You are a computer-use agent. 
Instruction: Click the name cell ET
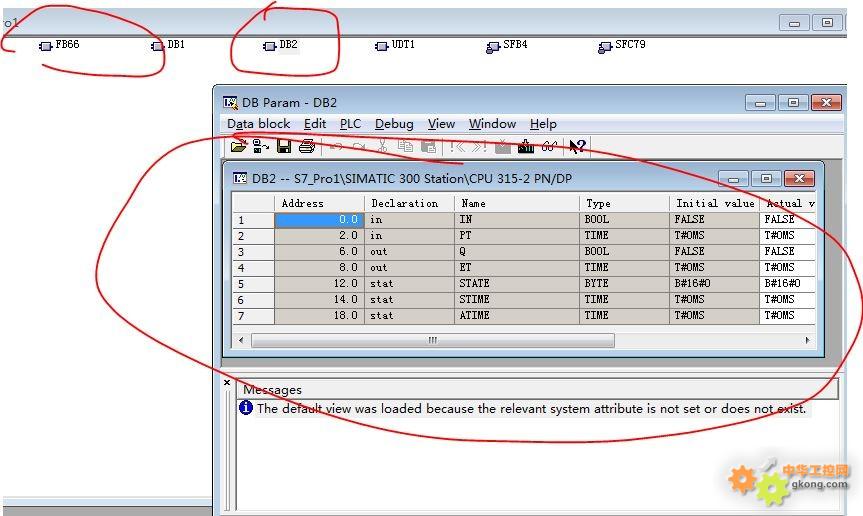517,267
